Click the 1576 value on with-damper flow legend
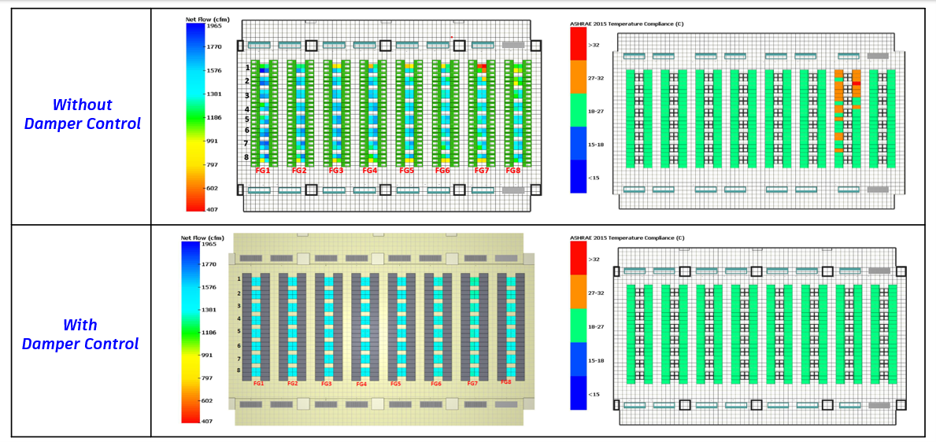This screenshot has width=936, height=442. [209, 287]
